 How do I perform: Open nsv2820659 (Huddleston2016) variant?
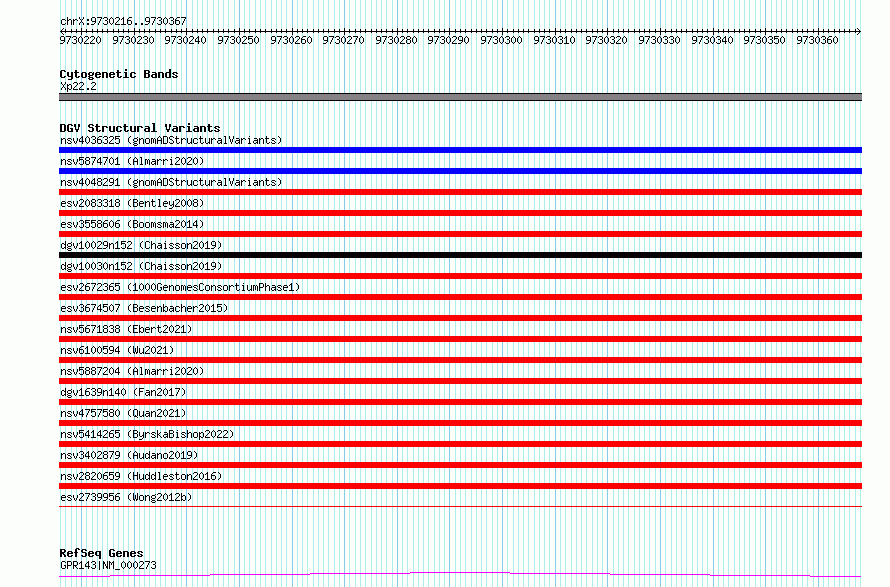[x=141, y=476]
